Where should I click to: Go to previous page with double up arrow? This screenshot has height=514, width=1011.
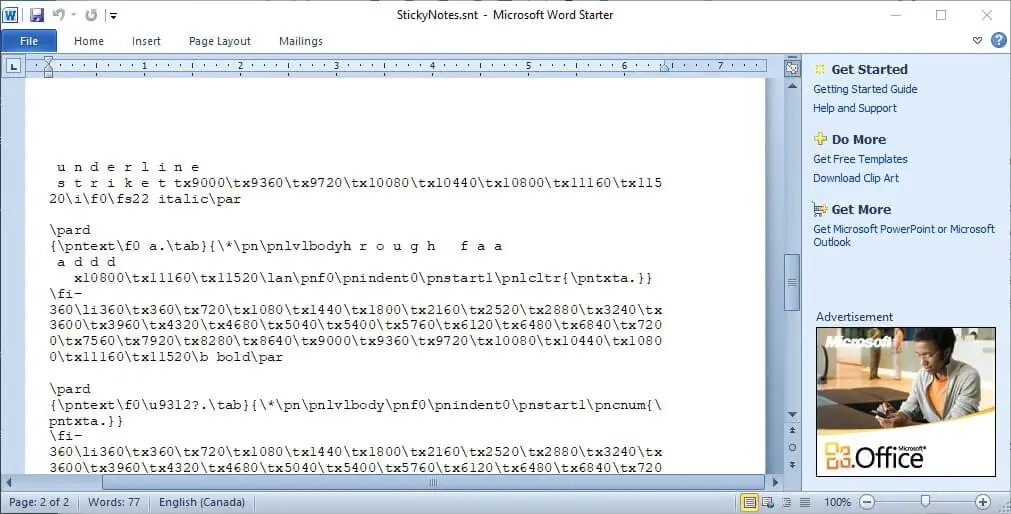pos(792,430)
